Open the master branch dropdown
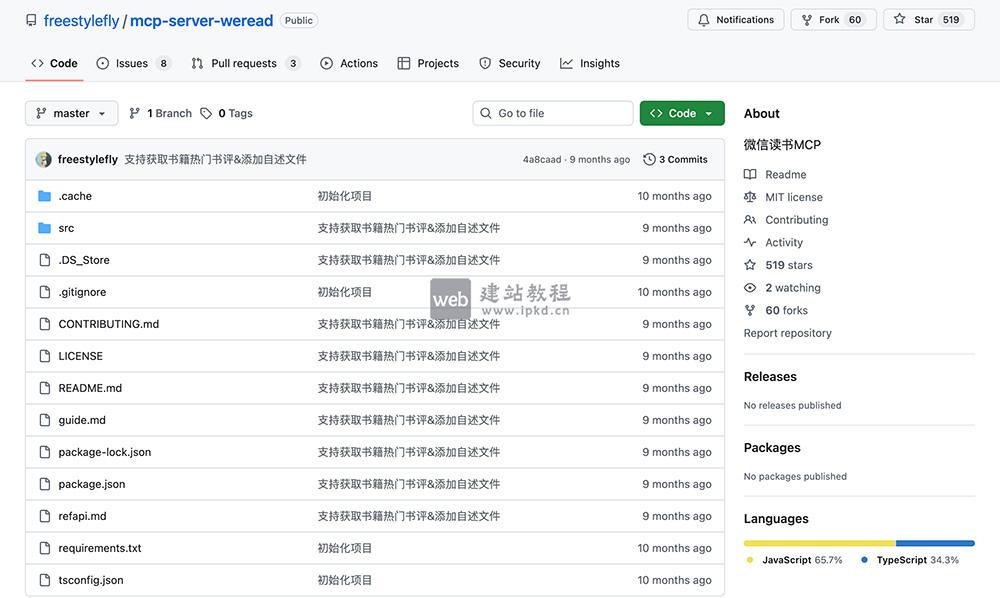The width and height of the screenshot is (1000, 598). pyautogui.click(x=71, y=114)
